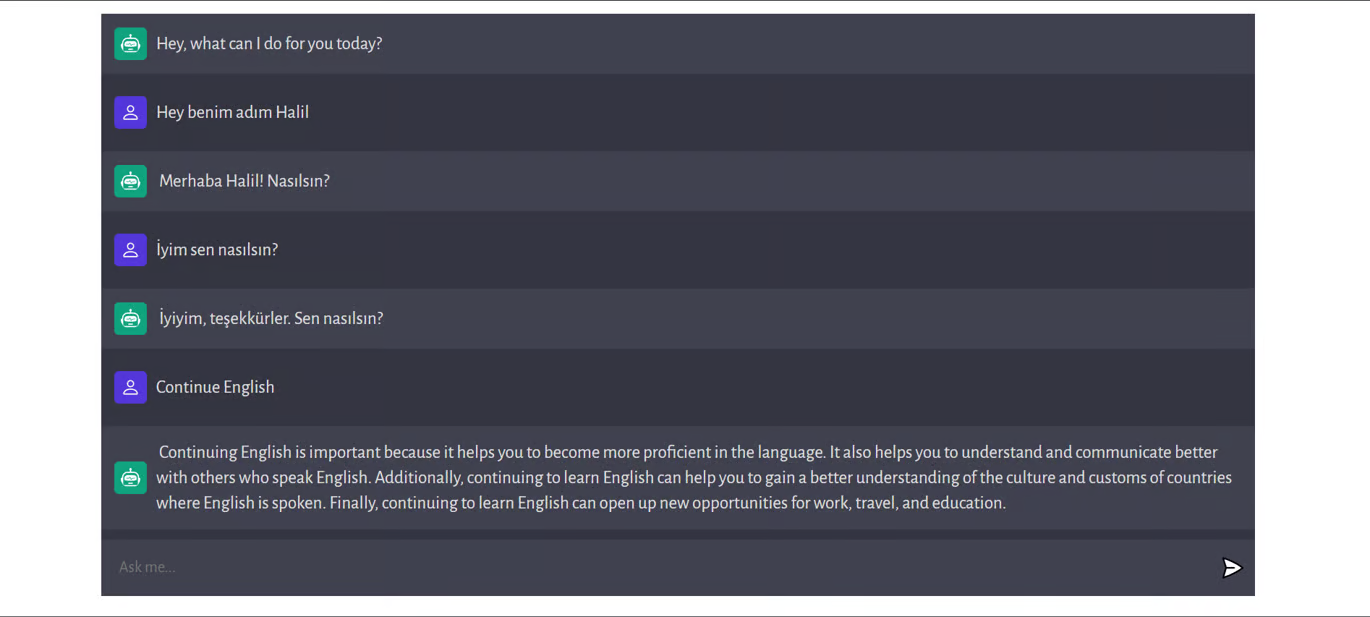Click the bot reply 'Merhaba Halil! Nasılsın?'

click(244, 181)
